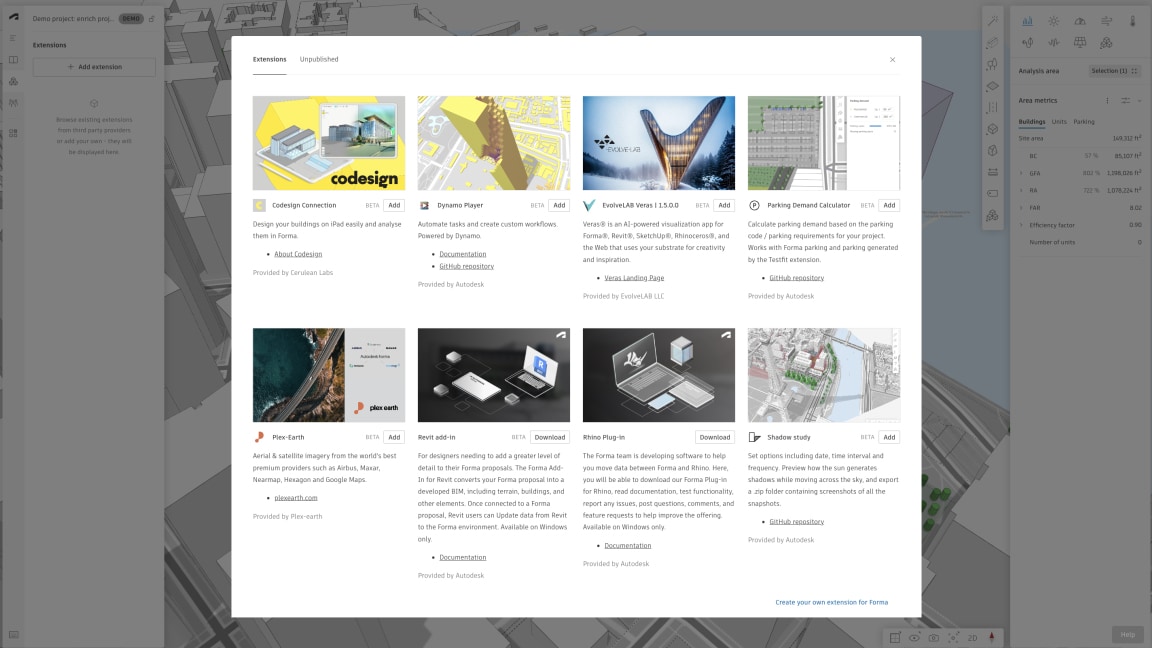Expand the Efficiency factor row
This screenshot has height=648, width=1152.
coord(1022,225)
